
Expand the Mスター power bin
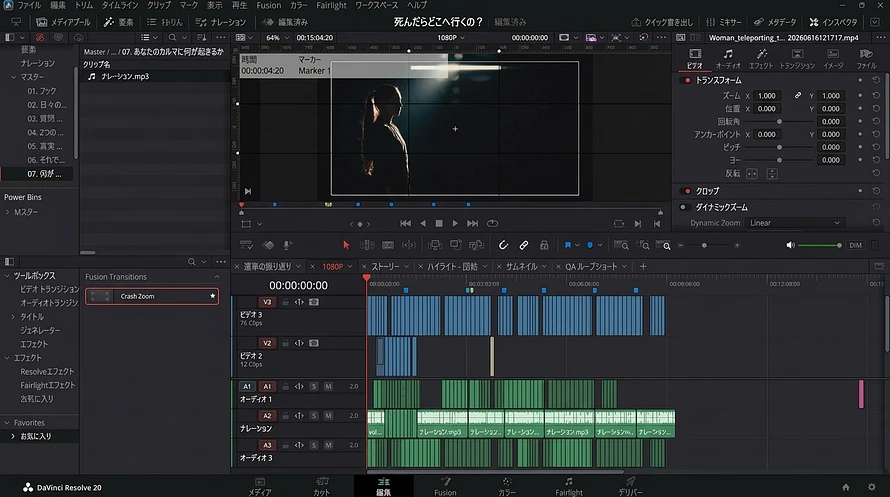[x=7, y=212]
